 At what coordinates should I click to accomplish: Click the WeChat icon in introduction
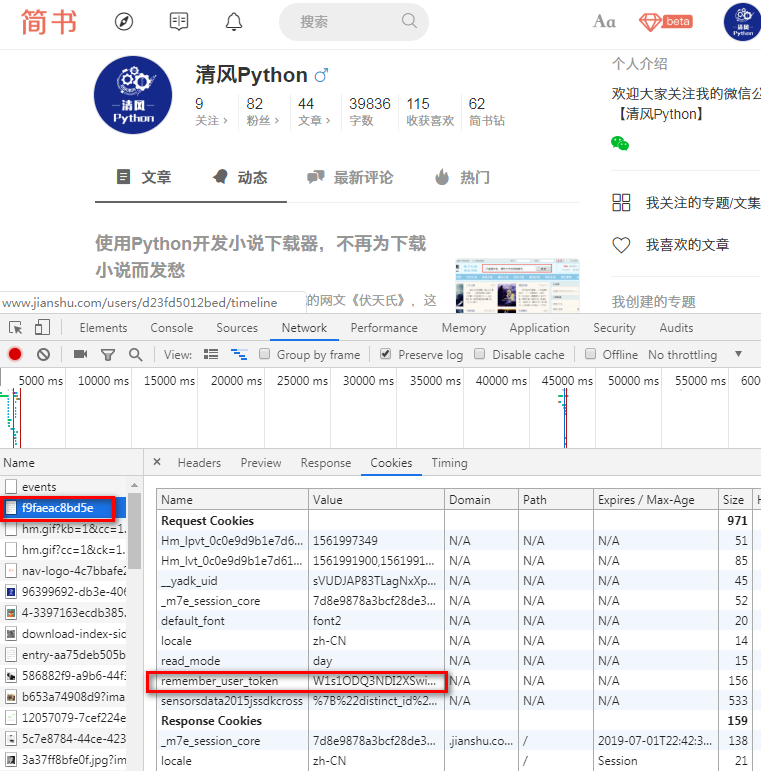pyautogui.click(x=620, y=143)
